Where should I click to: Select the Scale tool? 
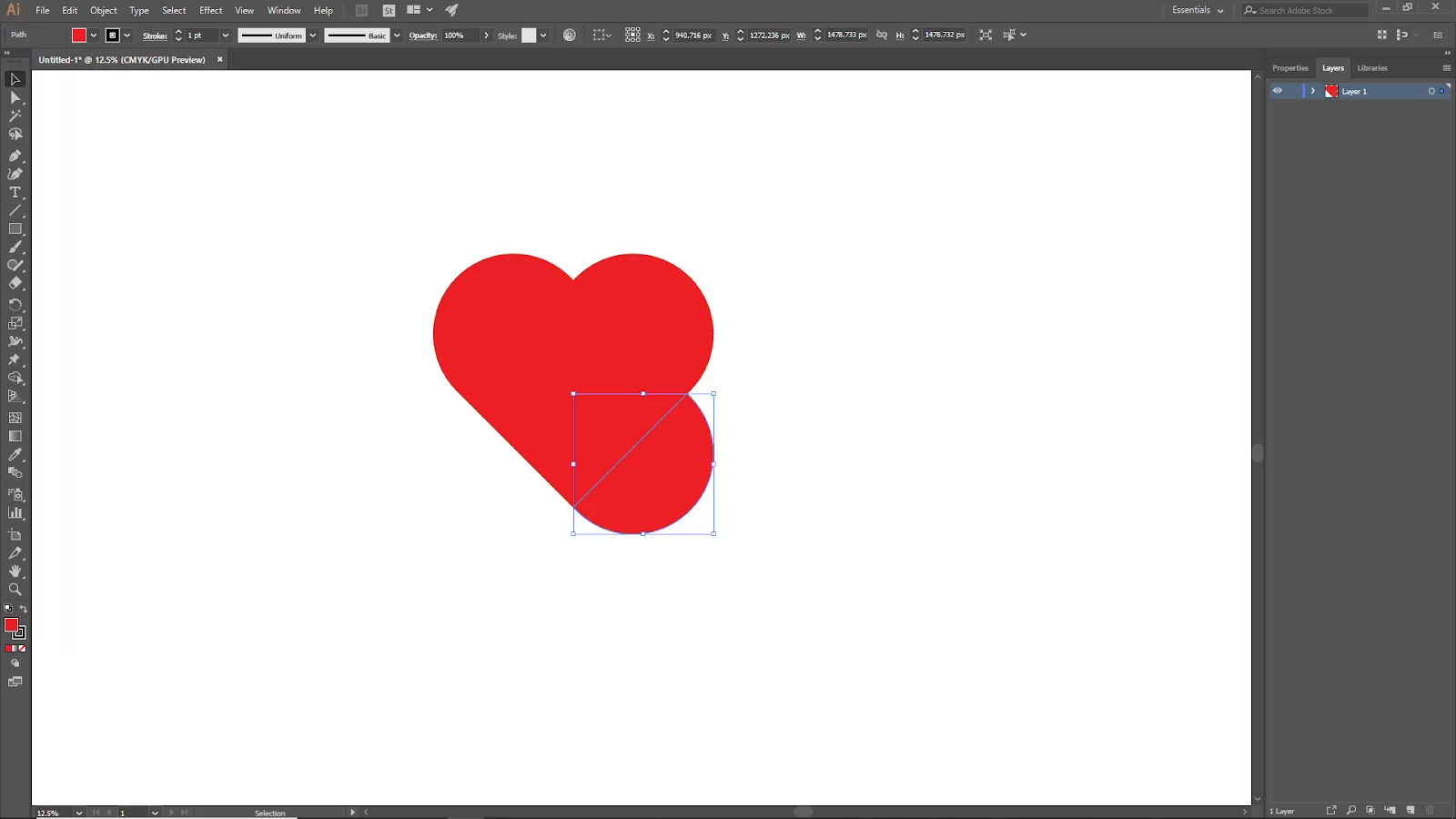pyautogui.click(x=15, y=323)
